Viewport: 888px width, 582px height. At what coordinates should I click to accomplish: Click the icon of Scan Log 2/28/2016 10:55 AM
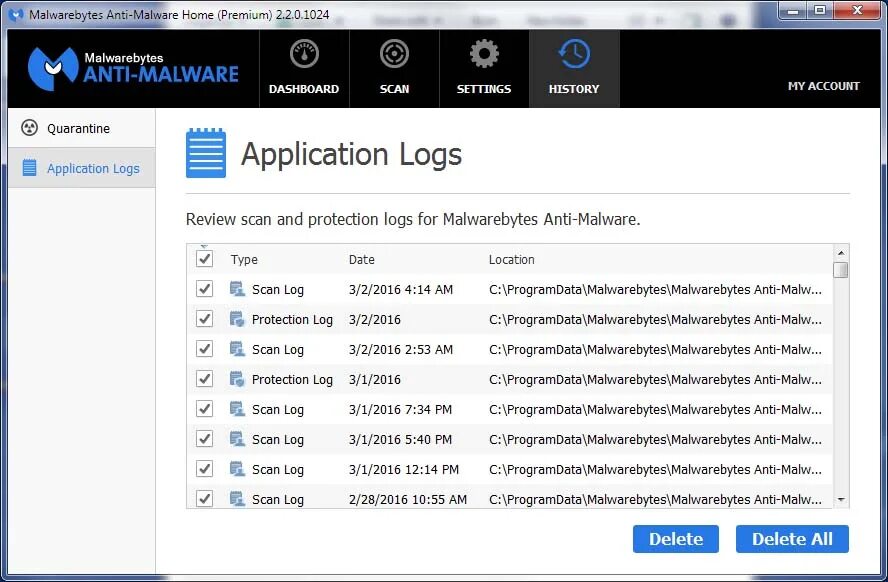point(237,499)
